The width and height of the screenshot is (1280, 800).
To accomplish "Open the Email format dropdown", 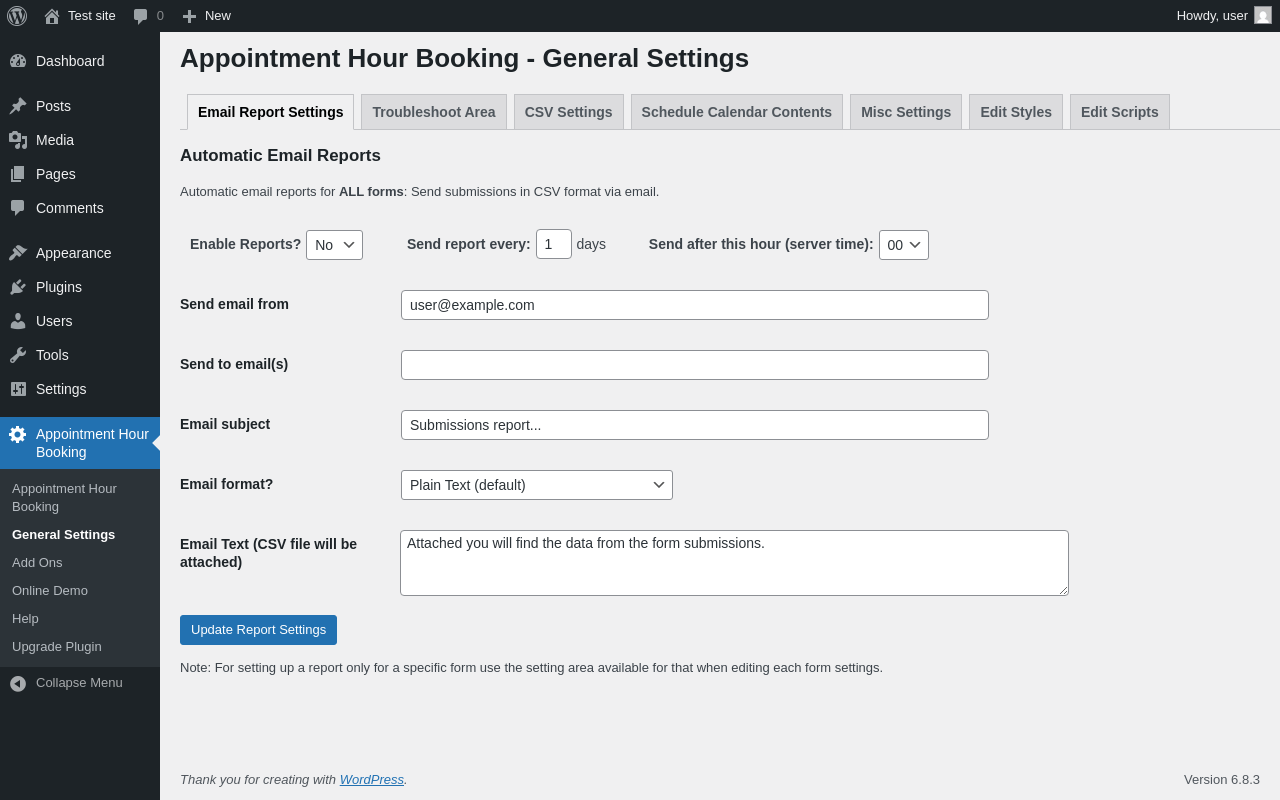I will tap(536, 485).
